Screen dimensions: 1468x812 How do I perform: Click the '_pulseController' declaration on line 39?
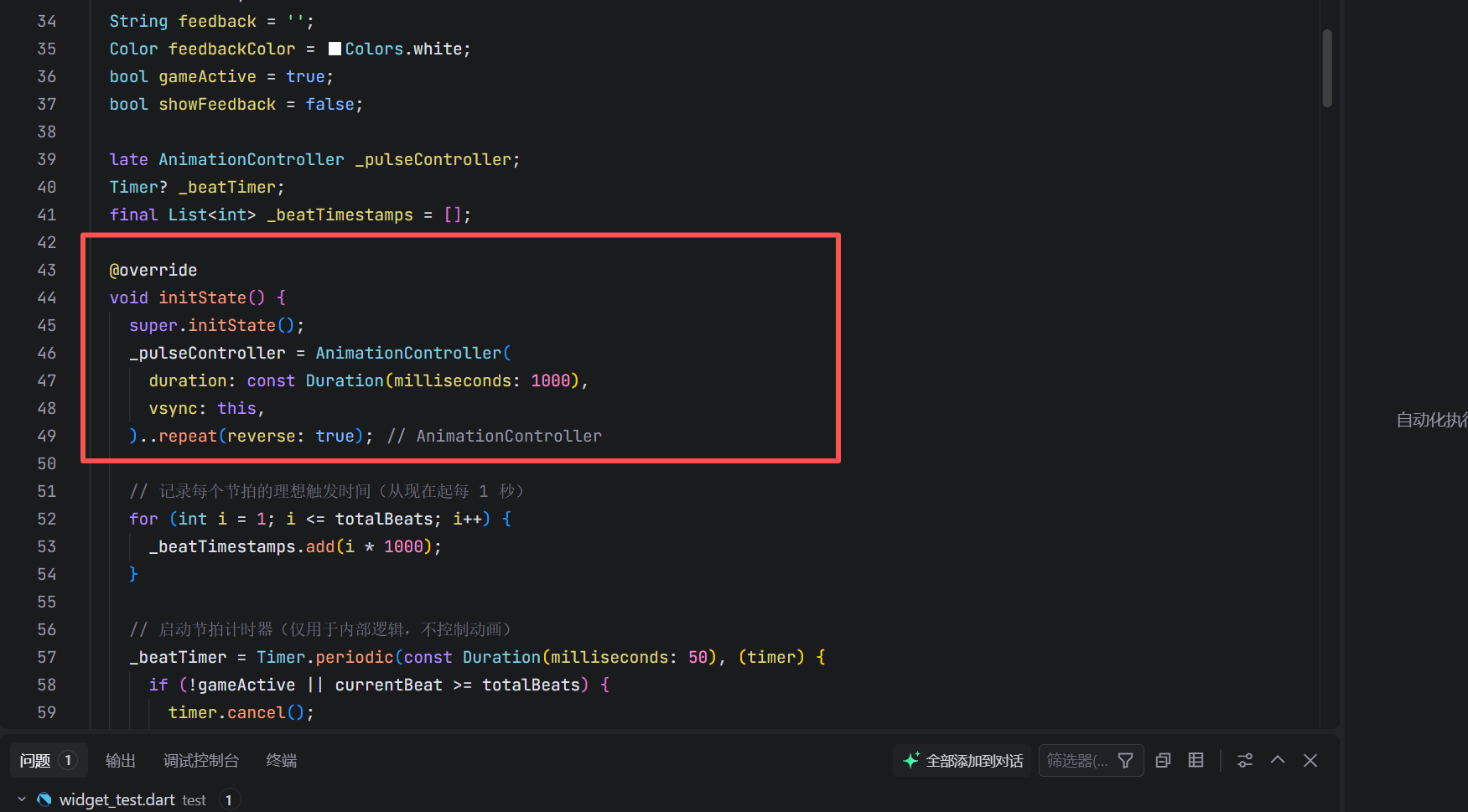(x=433, y=159)
